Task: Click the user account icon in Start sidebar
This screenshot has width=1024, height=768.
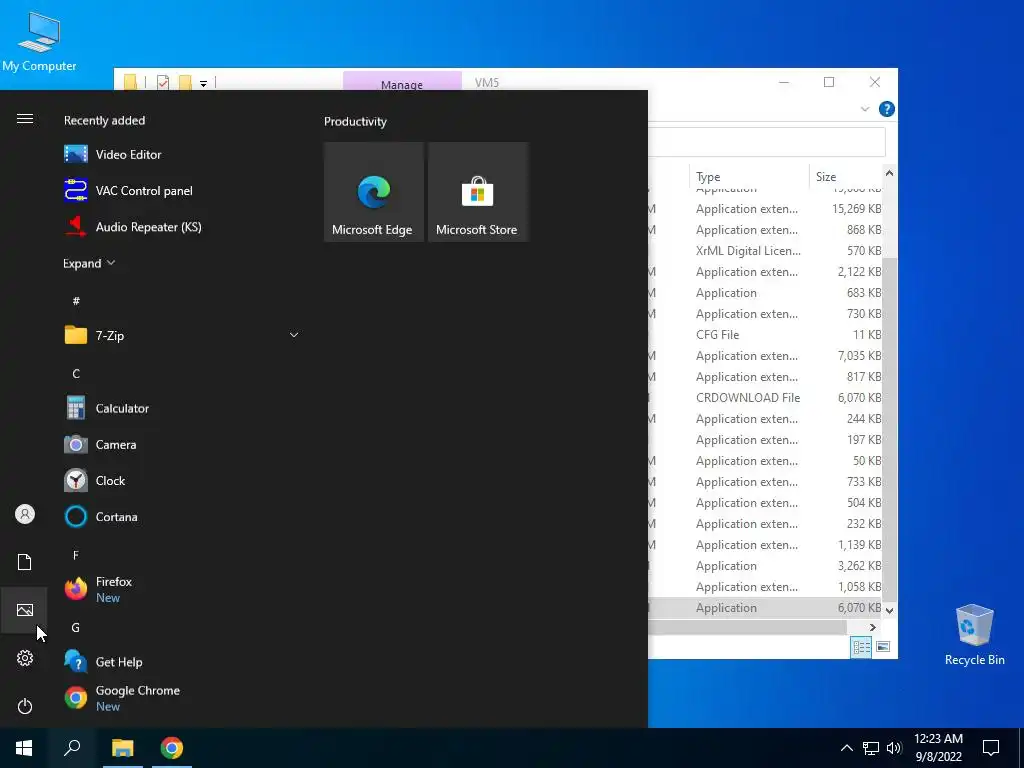Action: pyautogui.click(x=25, y=514)
